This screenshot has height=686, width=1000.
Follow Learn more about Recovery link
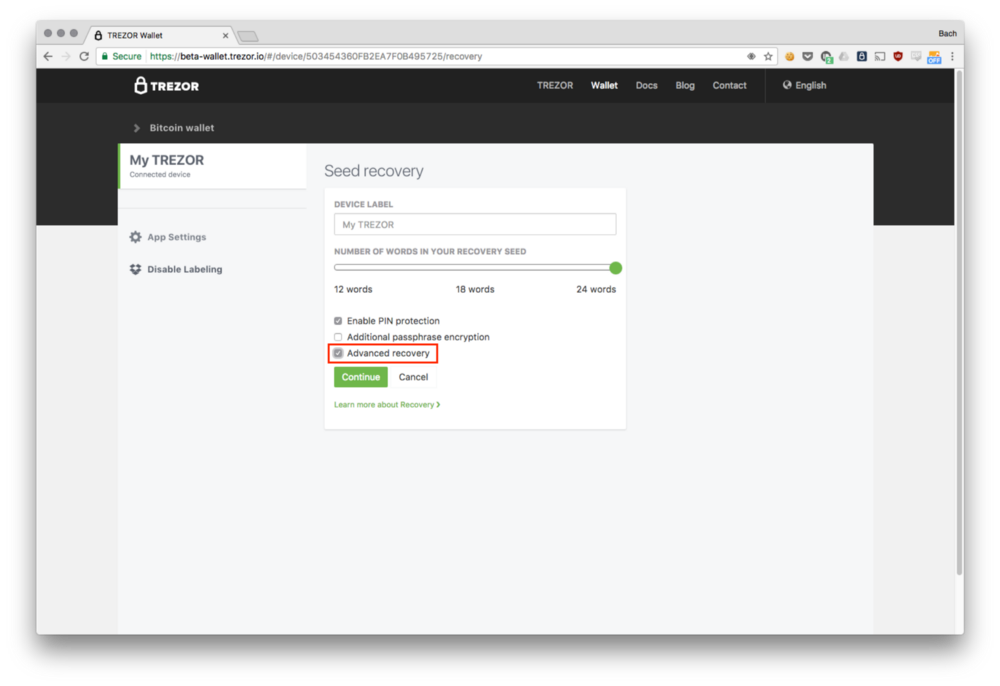386,405
